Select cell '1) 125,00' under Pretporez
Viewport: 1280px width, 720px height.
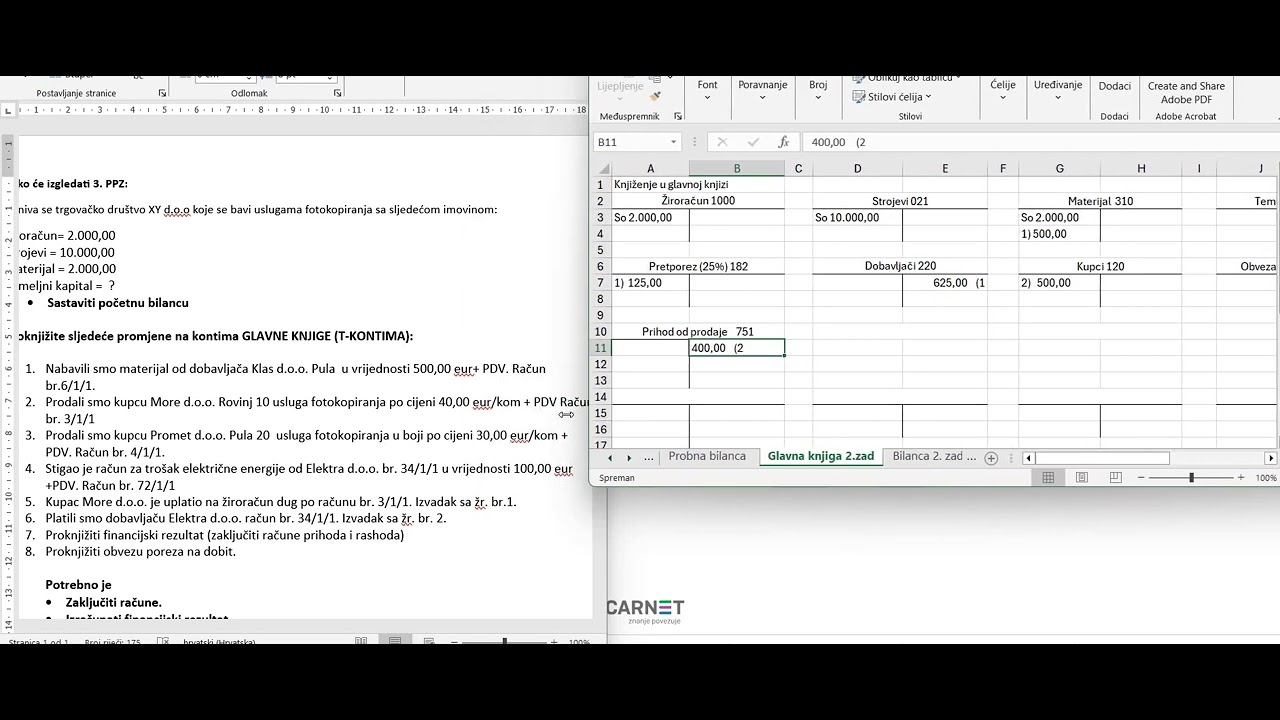(650, 283)
